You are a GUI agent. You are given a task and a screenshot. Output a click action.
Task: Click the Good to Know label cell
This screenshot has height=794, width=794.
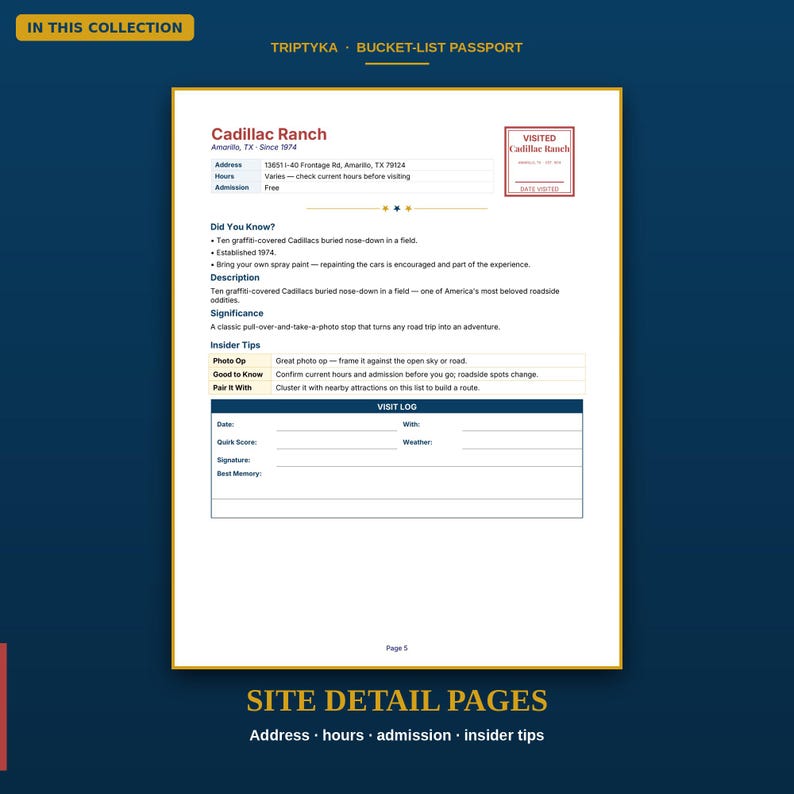(x=241, y=374)
